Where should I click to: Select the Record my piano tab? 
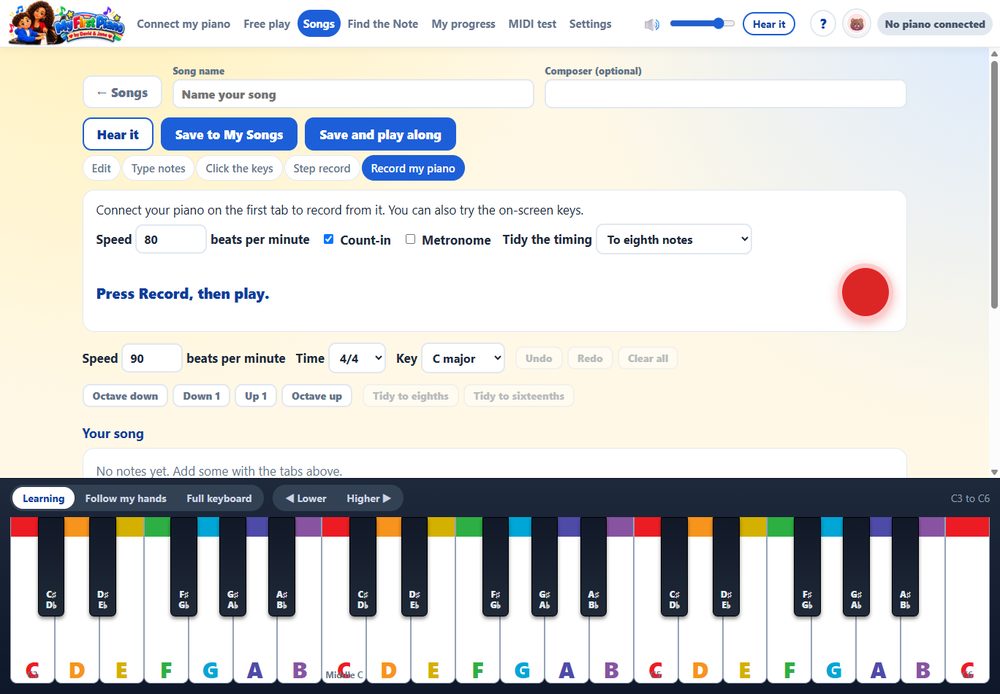[413, 168]
